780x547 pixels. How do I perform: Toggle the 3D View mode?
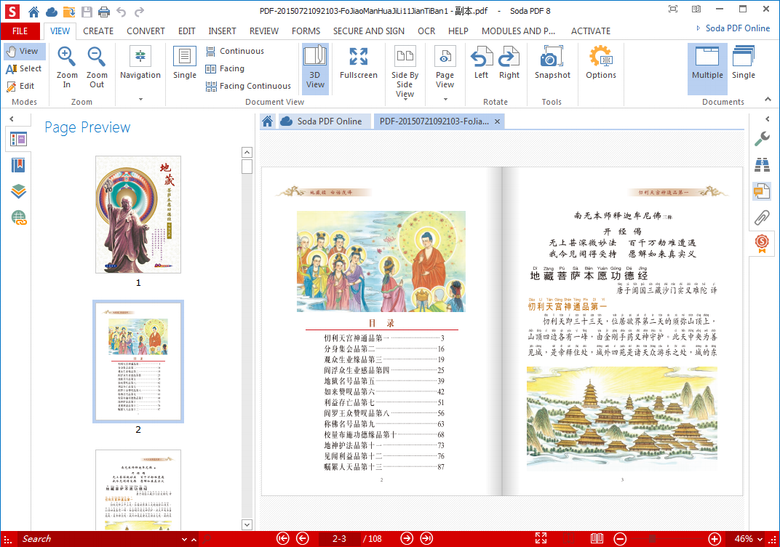point(315,67)
